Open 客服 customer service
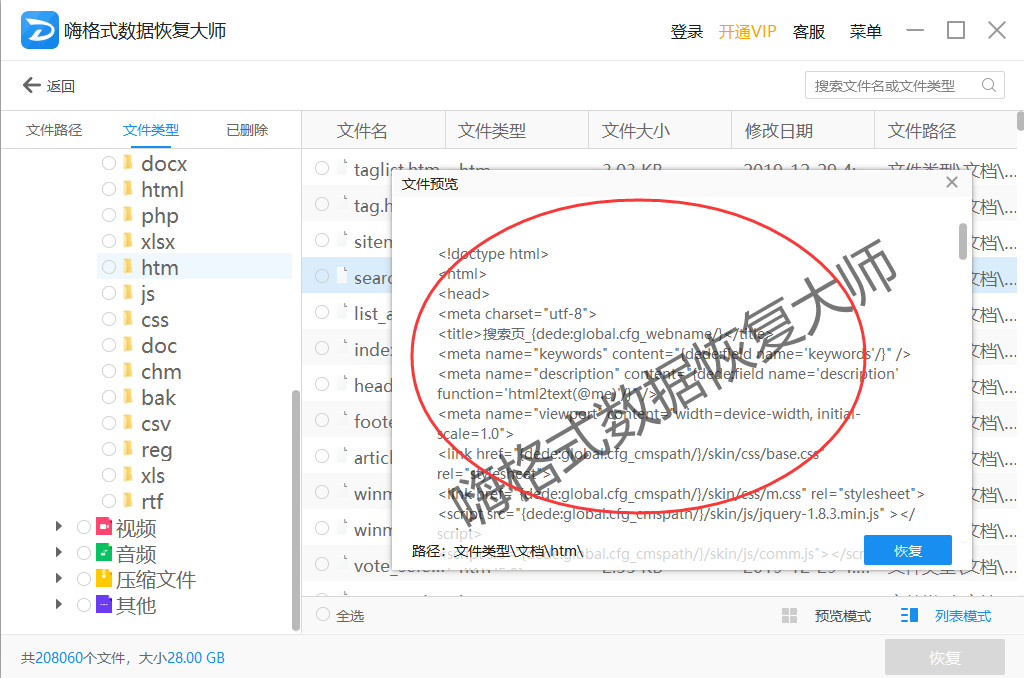Image resolution: width=1024 pixels, height=678 pixels. pyautogui.click(x=808, y=31)
